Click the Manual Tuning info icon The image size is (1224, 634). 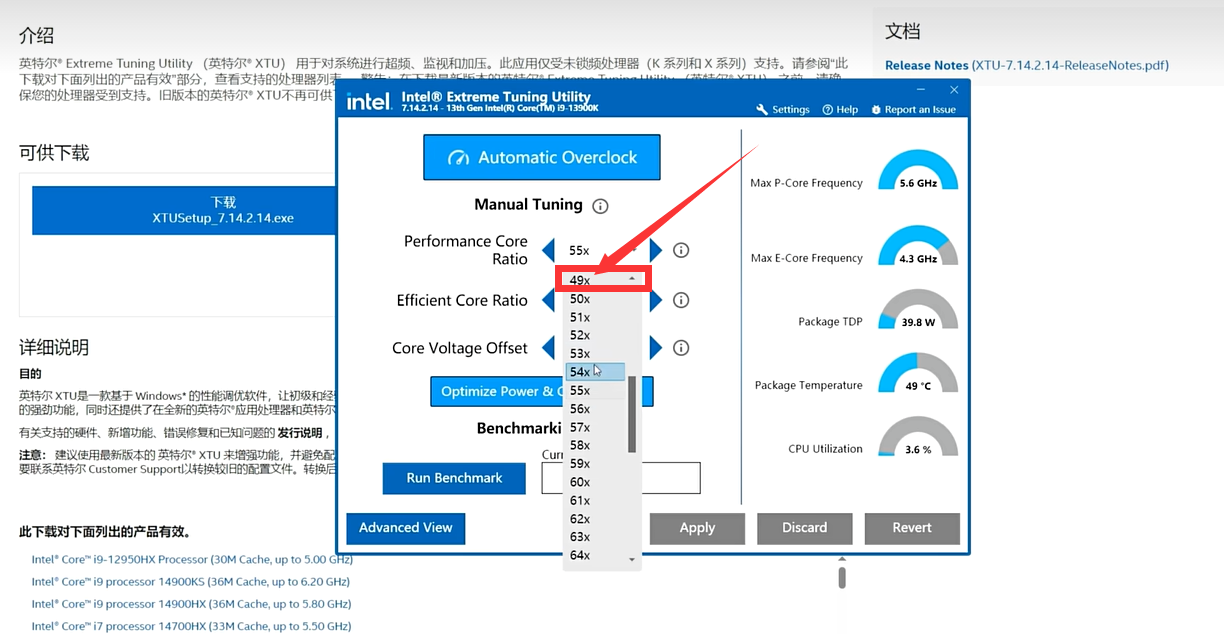(600, 206)
